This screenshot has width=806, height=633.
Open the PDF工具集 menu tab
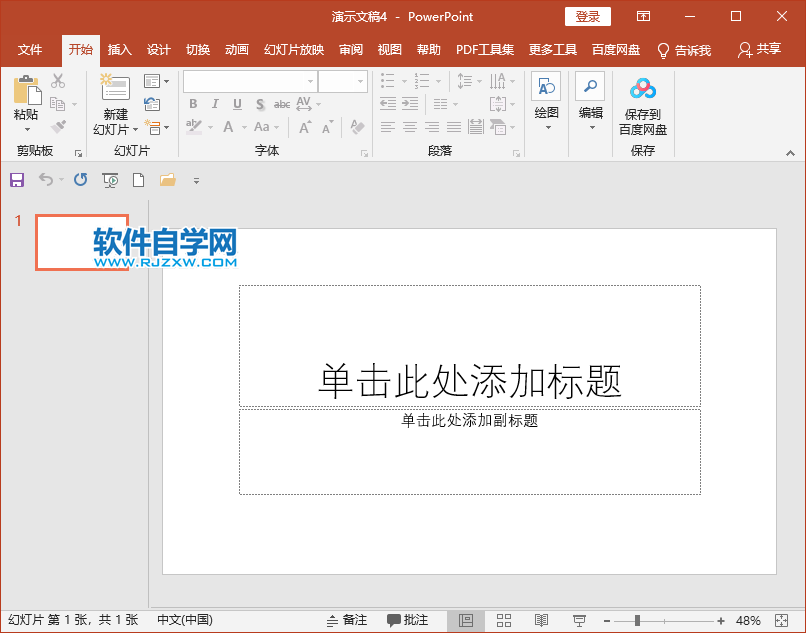(485, 49)
